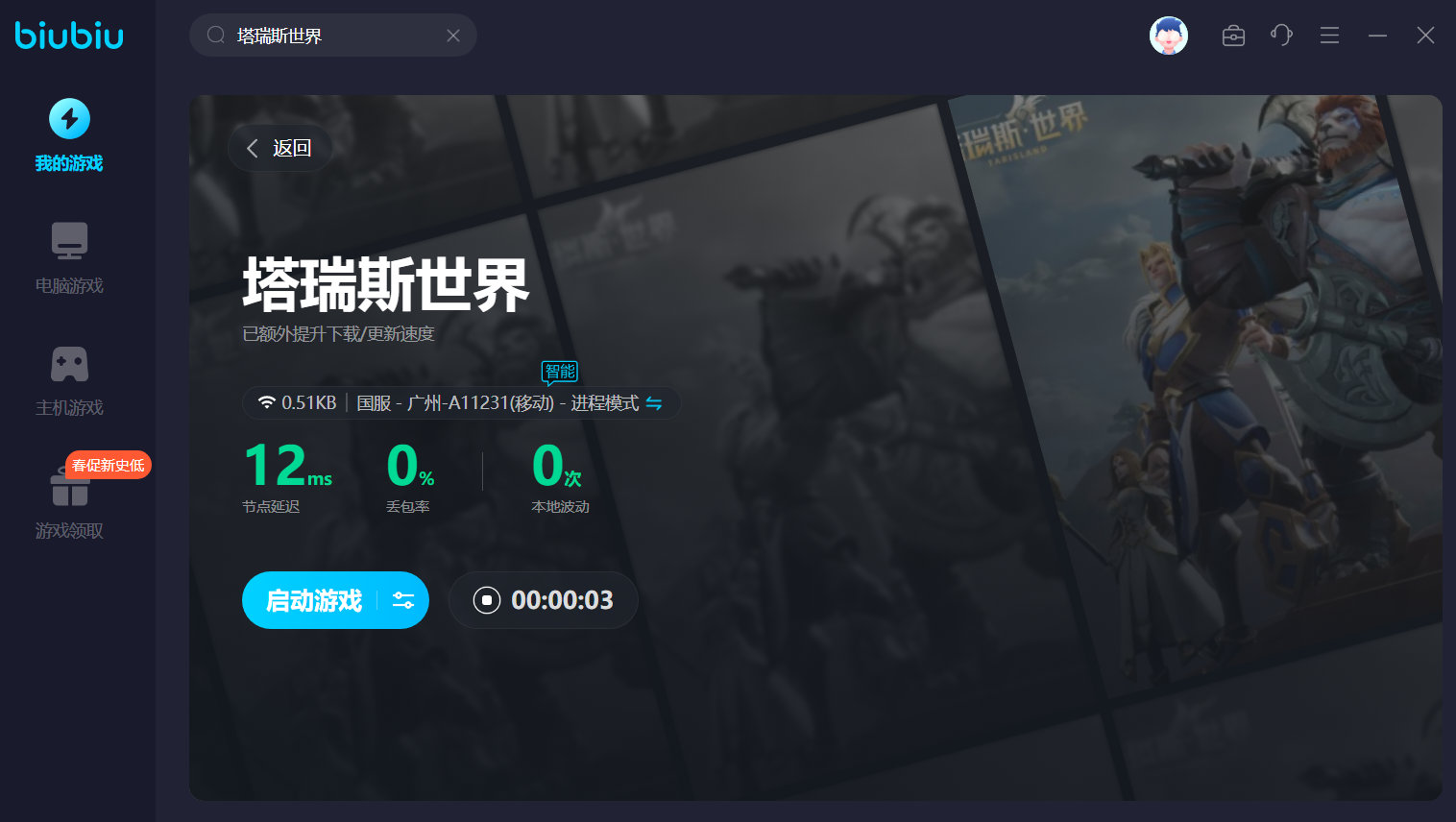Open launch settings sliders icon

tap(403, 600)
